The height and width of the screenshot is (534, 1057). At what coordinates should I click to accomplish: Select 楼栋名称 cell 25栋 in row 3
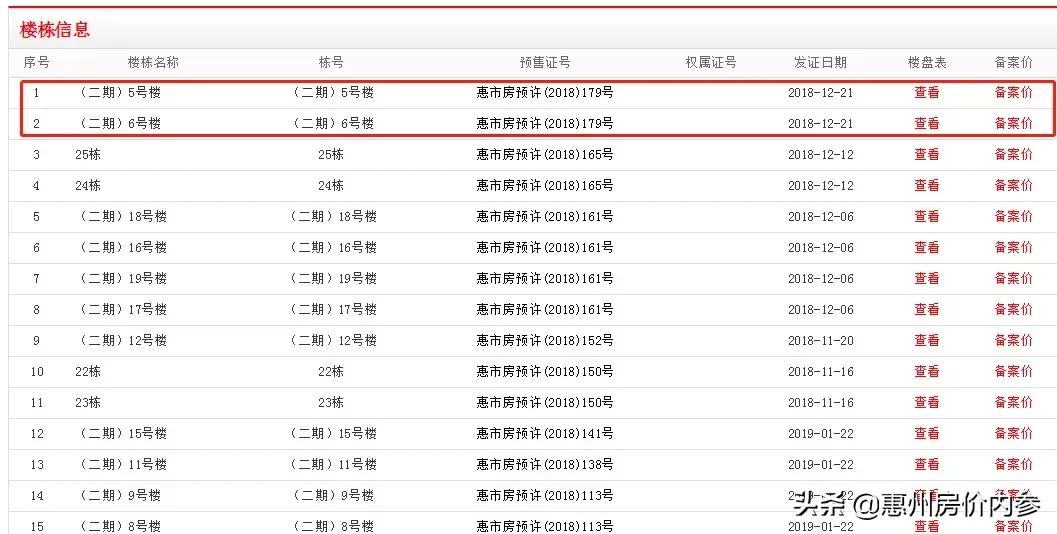(88, 154)
